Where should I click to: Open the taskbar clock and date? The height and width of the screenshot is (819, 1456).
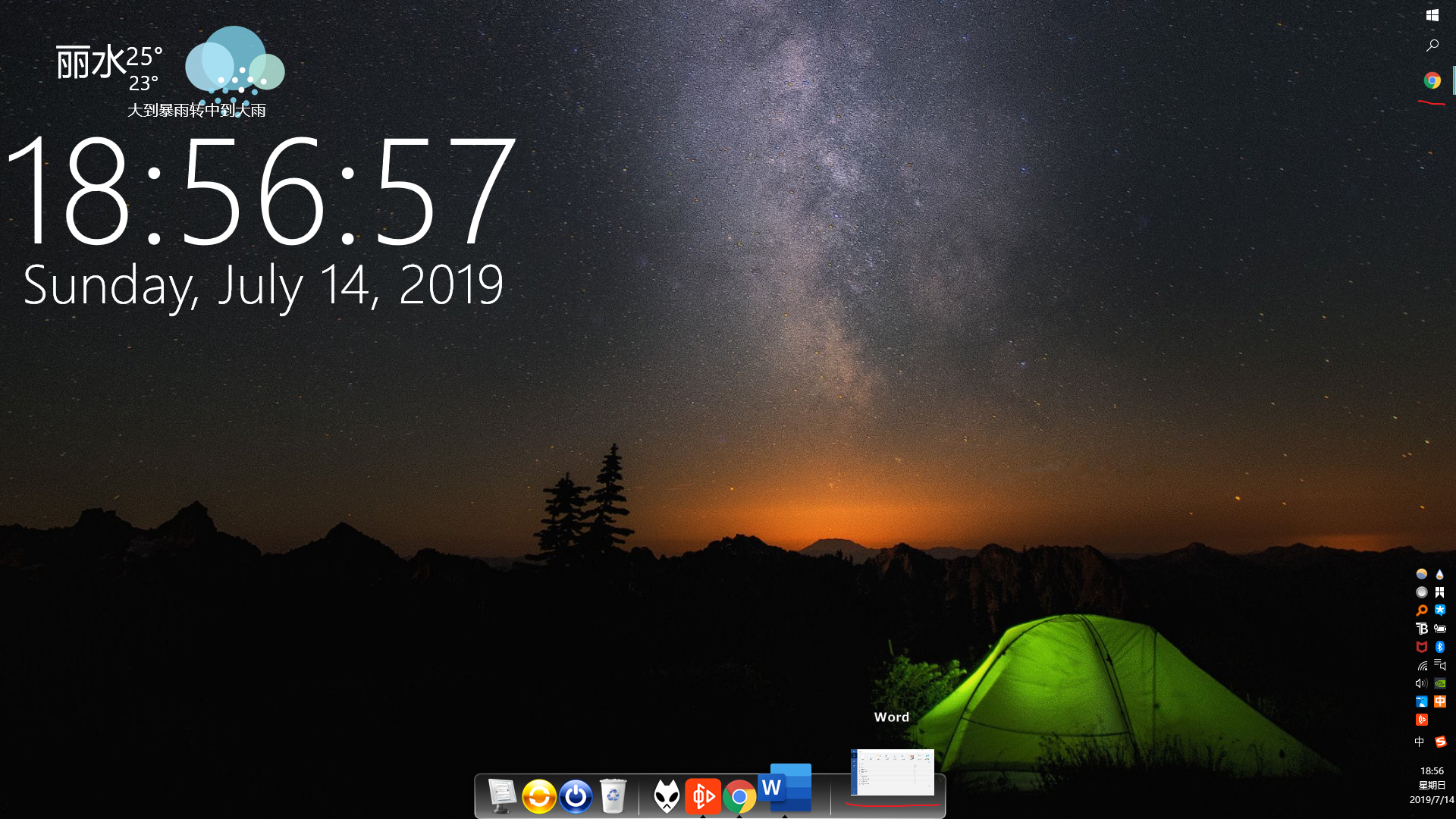click(1432, 785)
